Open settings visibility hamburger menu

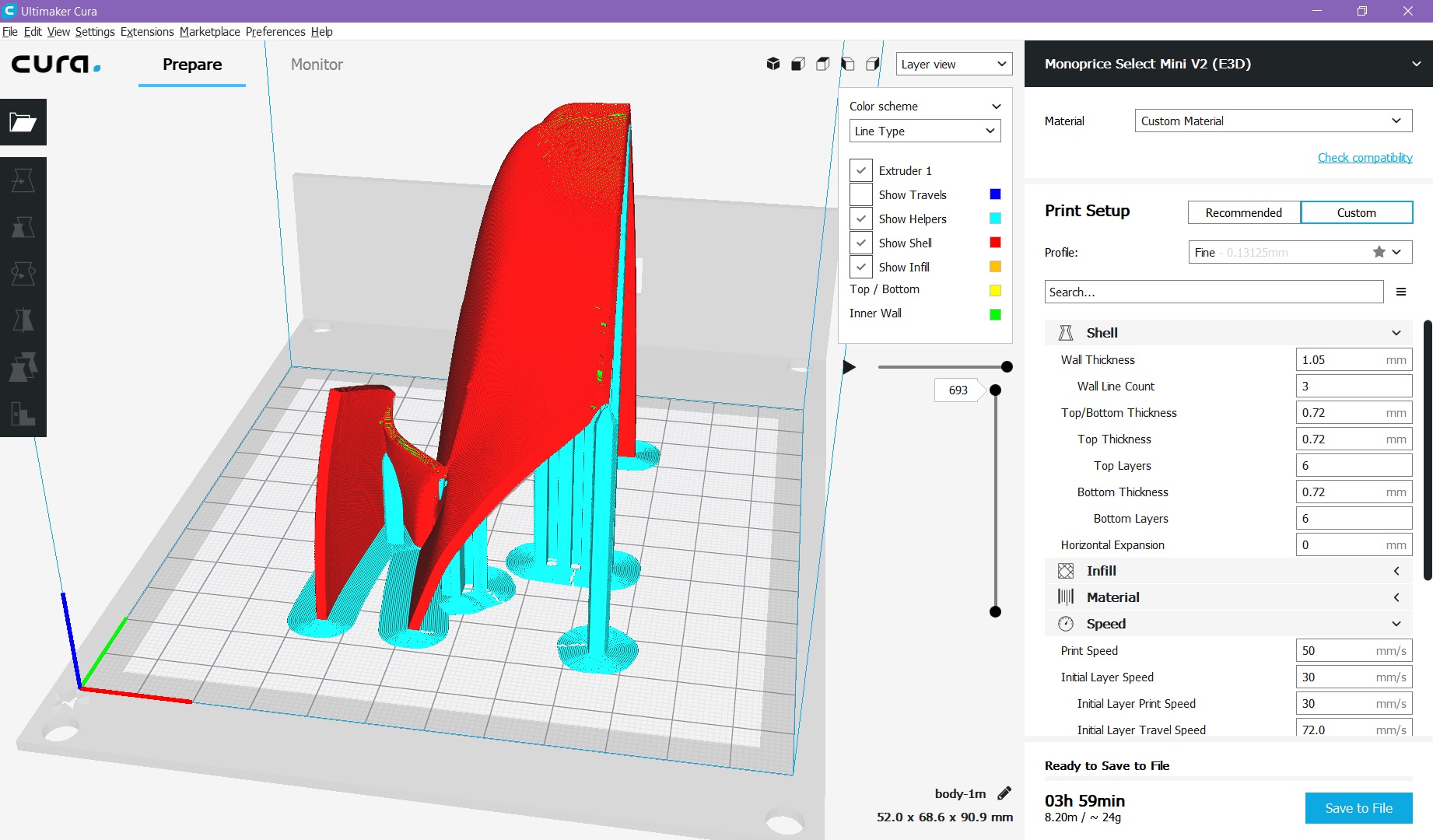1401,292
